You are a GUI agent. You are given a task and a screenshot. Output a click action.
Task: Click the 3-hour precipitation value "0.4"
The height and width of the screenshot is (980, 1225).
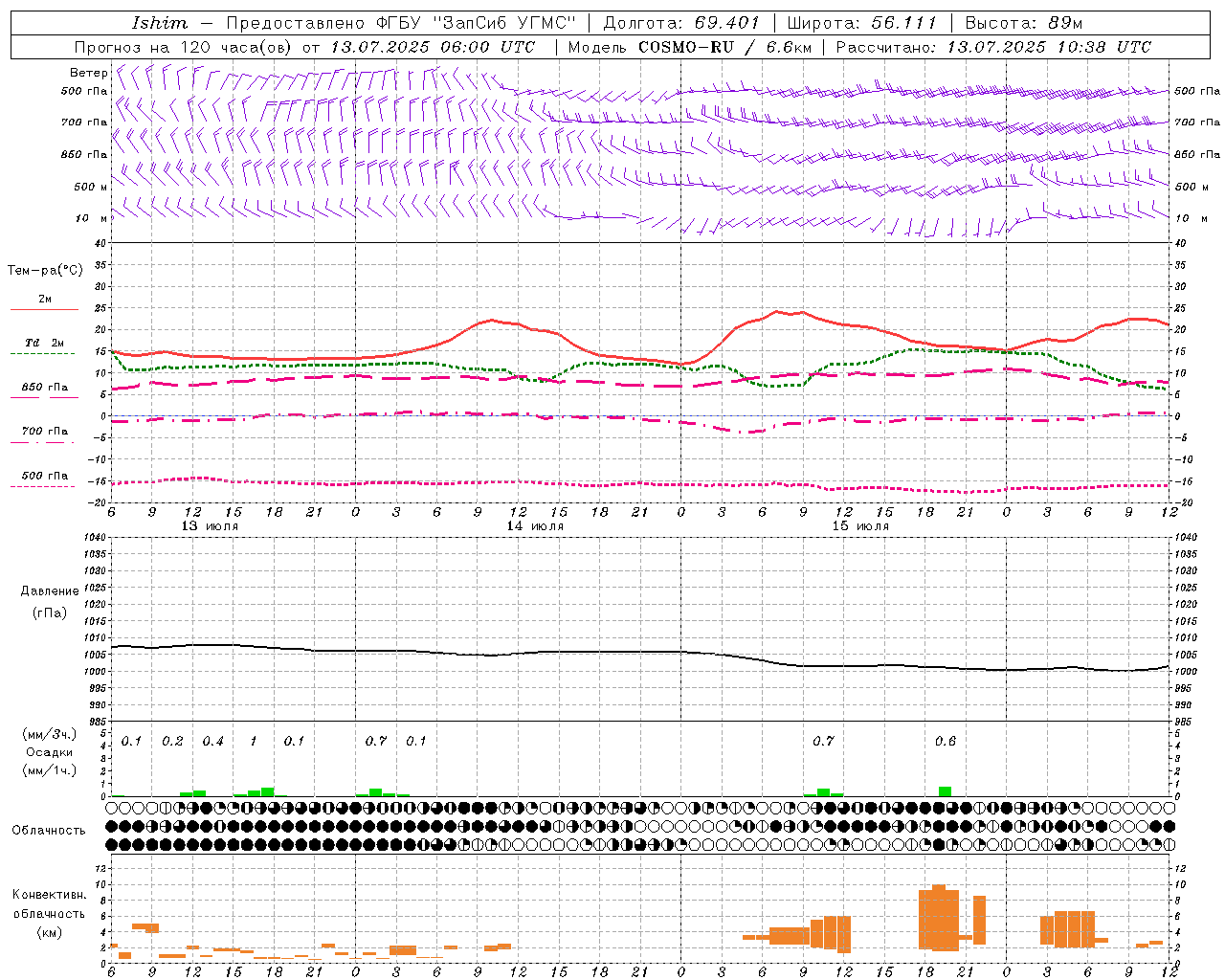pyautogui.click(x=212, y=742)
